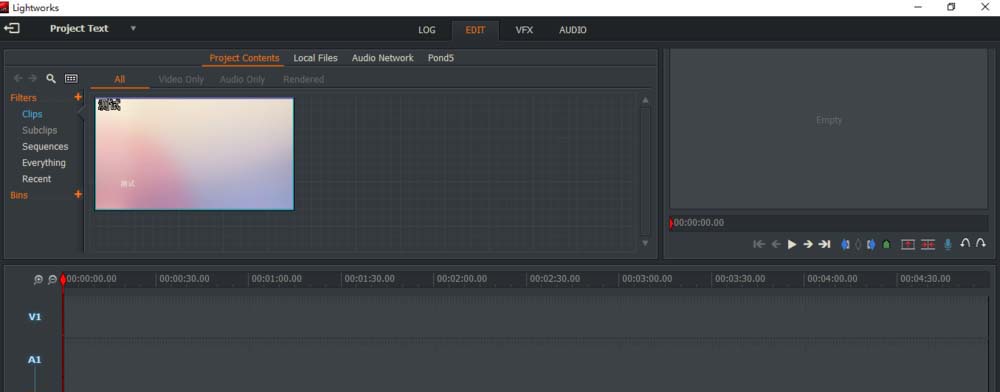Nudge one frame back in viewer
Image resolution: width=1000 pixels, height=392 pixels.
[x=776, y=244]
